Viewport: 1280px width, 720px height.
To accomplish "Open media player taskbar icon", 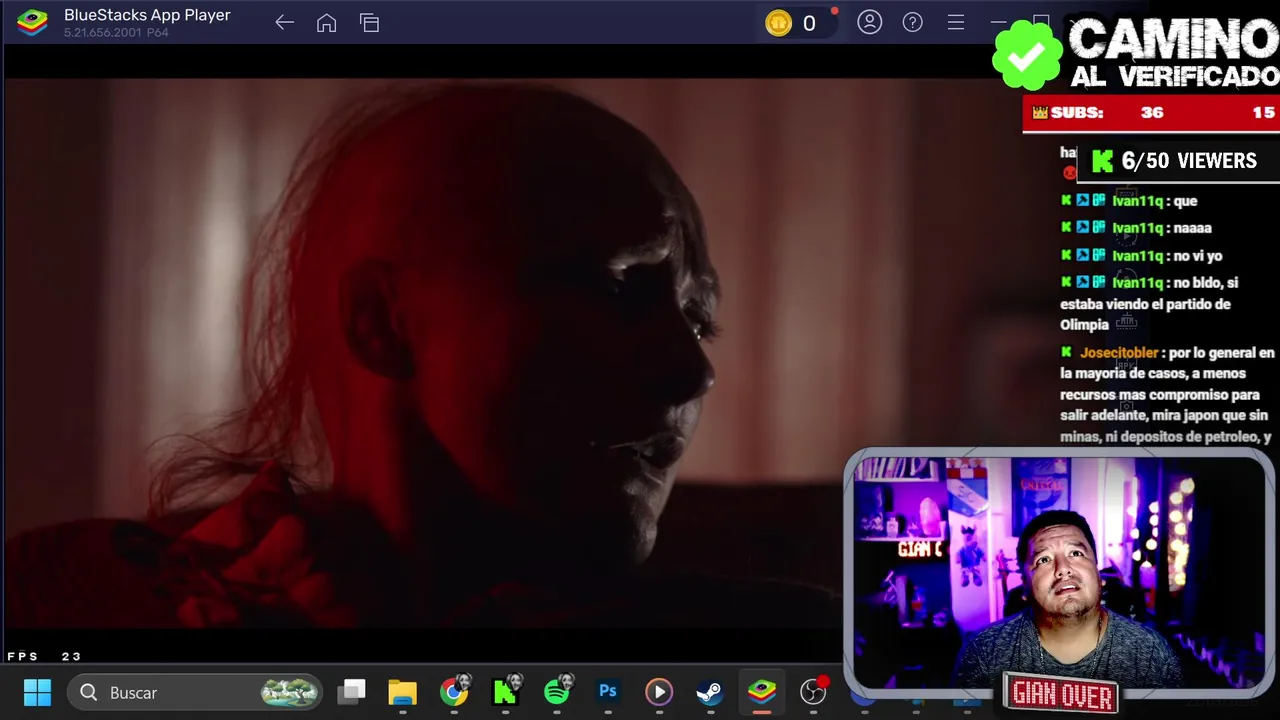I will (659, 691).
